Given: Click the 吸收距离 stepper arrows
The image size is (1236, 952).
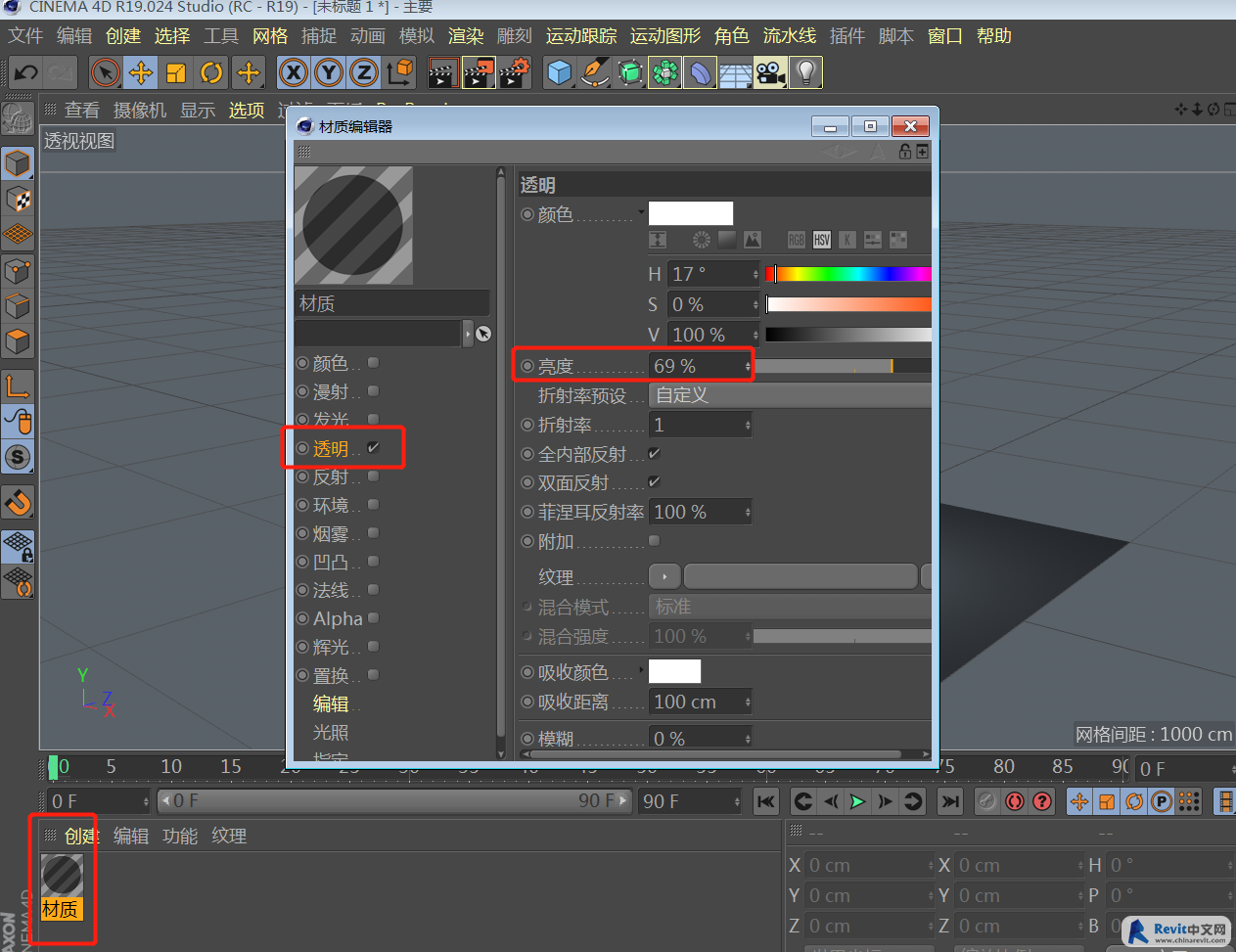Looking at the screenshot, I should [x=748, y=702].
